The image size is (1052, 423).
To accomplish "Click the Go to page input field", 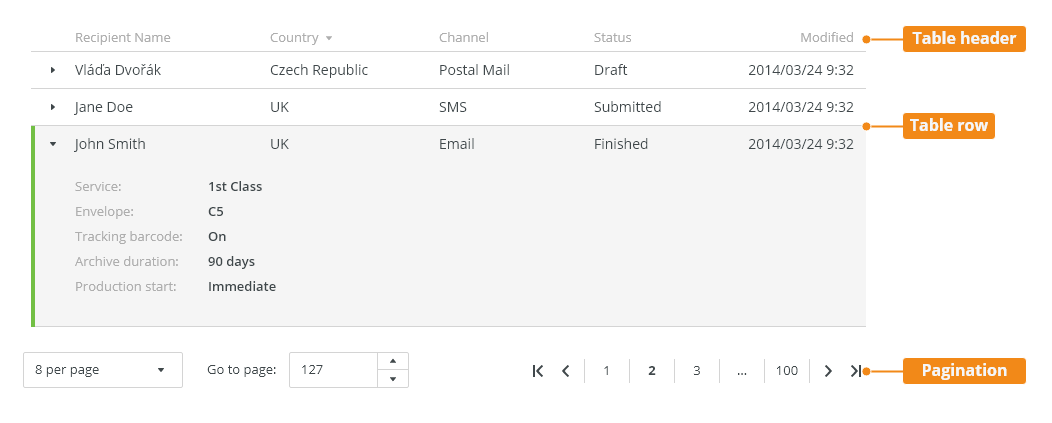I will coord(333,370).
